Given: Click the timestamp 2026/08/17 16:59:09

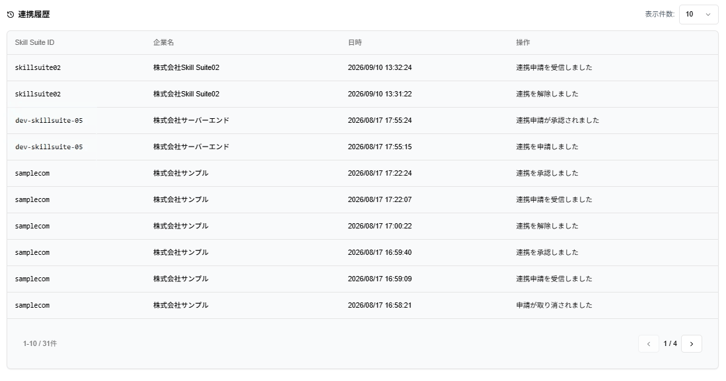Looking at the screenshot, I should coord(380,279).
